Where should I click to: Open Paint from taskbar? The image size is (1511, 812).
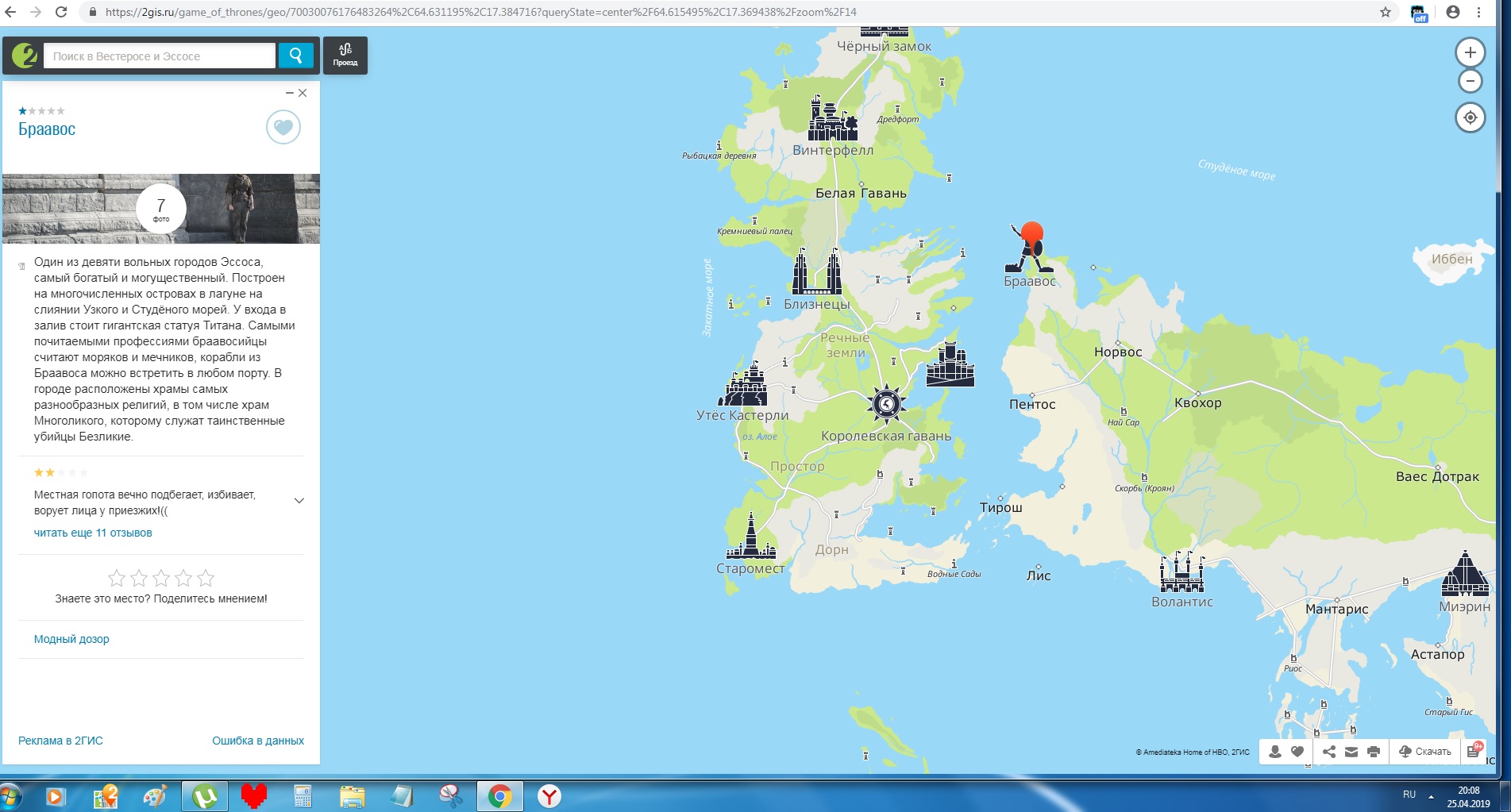pyautogui.click(x=155, y=796)
